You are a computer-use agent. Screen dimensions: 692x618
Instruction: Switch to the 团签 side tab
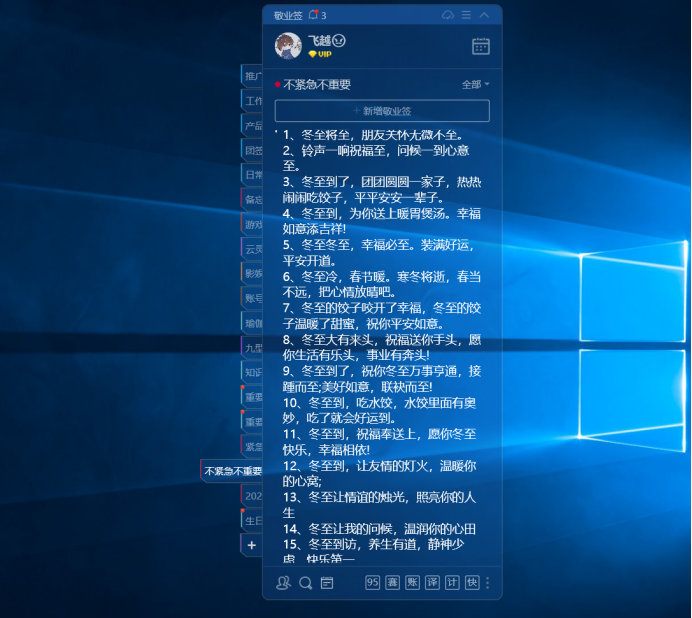252,151
